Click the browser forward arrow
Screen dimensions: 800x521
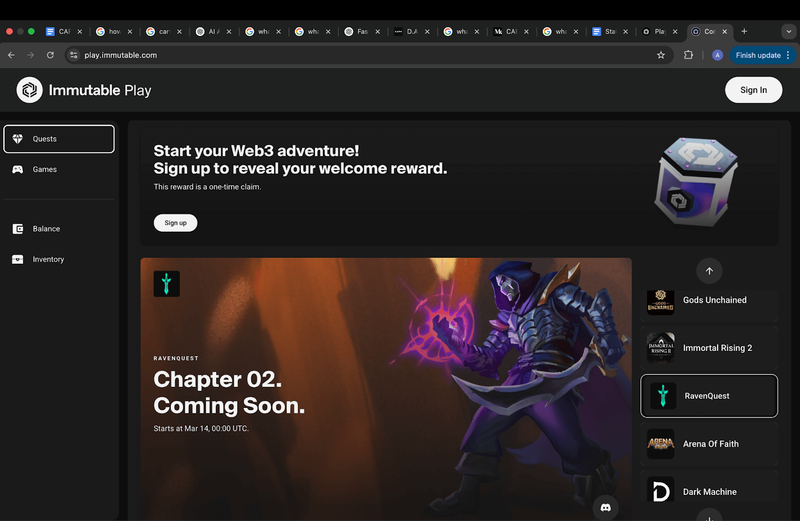click(31, 55)
